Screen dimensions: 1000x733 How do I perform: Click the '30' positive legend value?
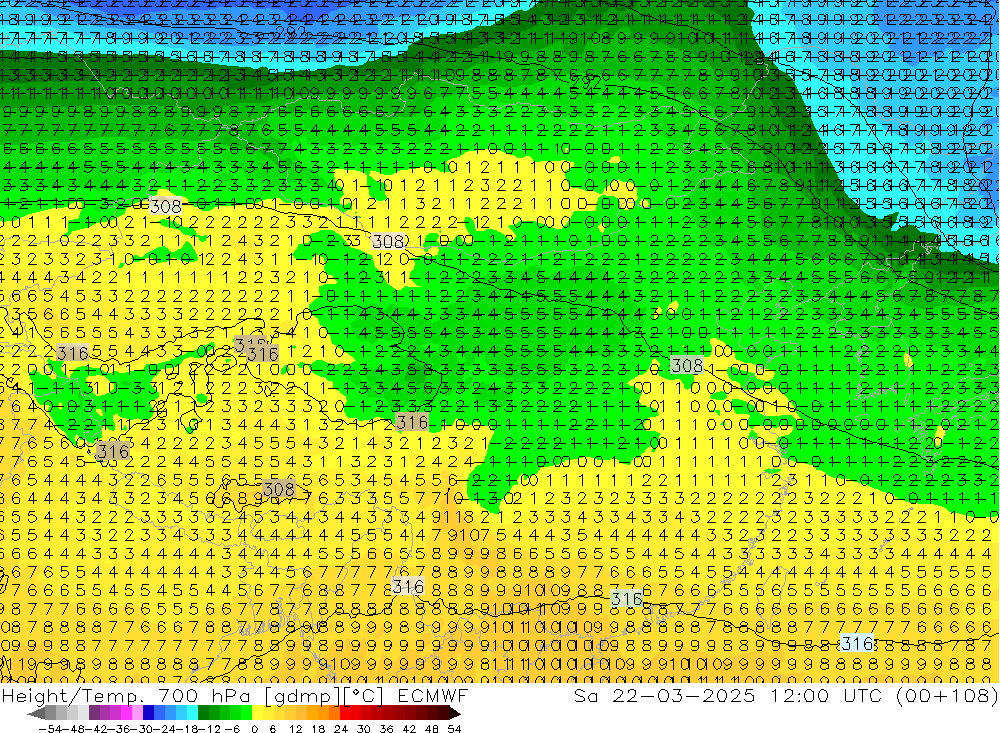(x=364, y=729)
